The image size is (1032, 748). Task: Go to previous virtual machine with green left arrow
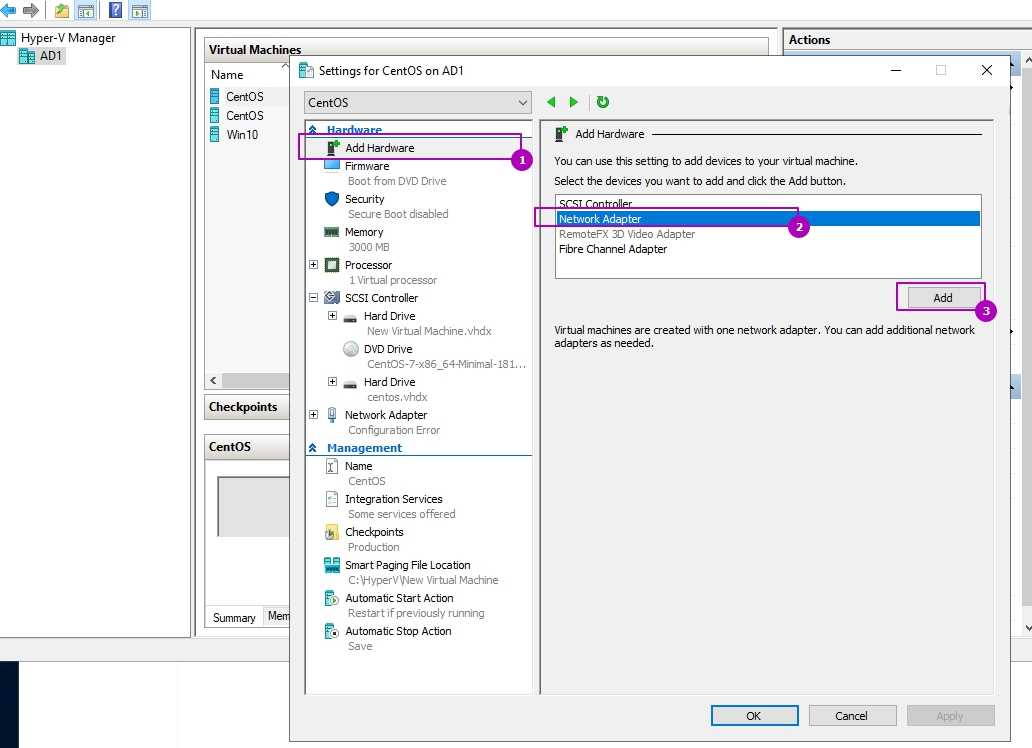tap(551, 102)
